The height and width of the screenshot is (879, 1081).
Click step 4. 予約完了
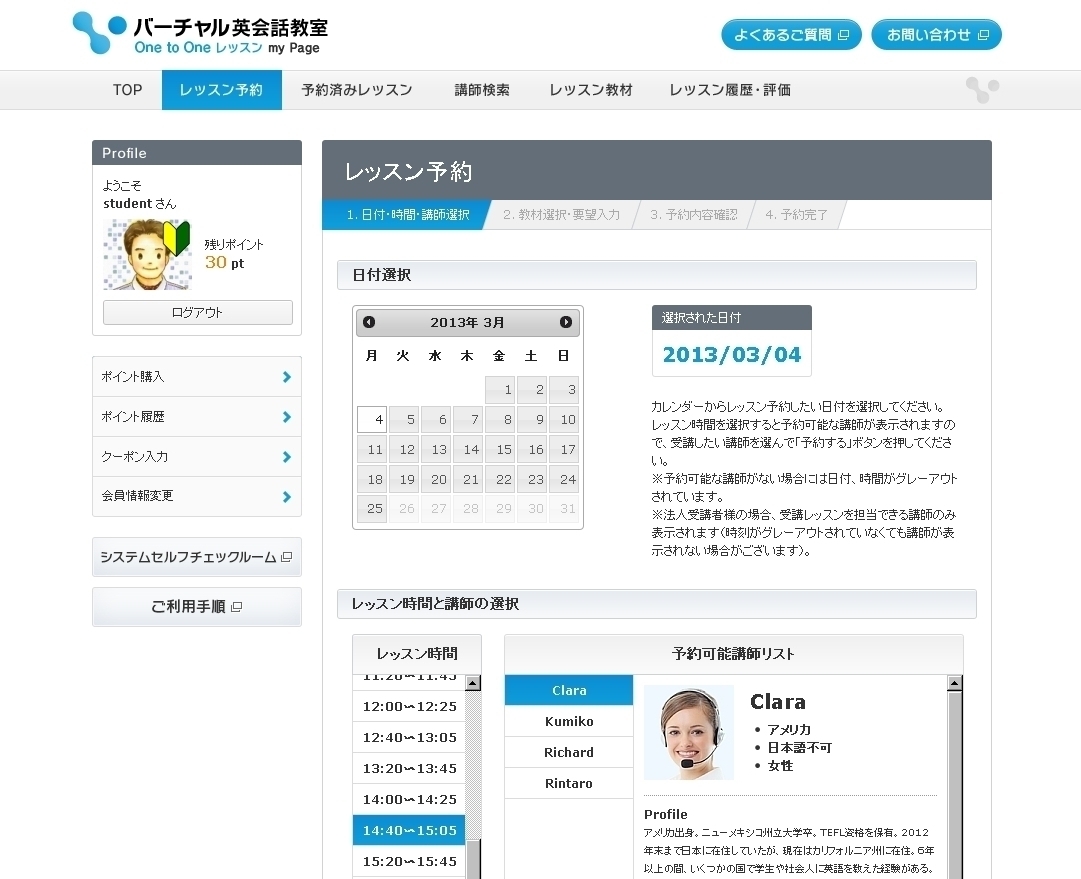pyautogui.click(x=796, y=214)
